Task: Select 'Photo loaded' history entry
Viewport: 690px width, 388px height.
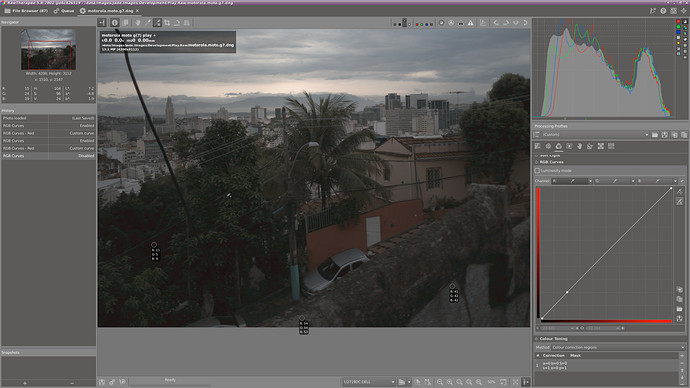Action: (x=48, y=118)
